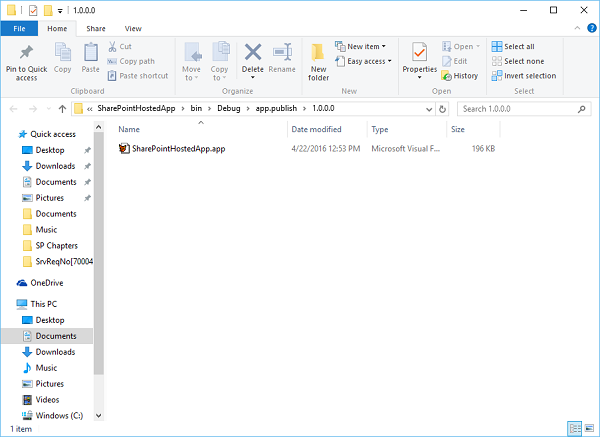
Task: Open Windows (C:) drive
Action: tap(52, 415)
